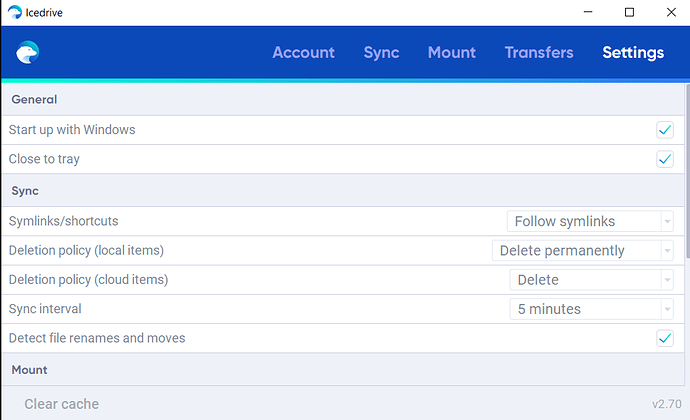This screenshot has height=420, width=690.
Task: Maximize the Icedrive window
Action: click(x=629, y=12)
